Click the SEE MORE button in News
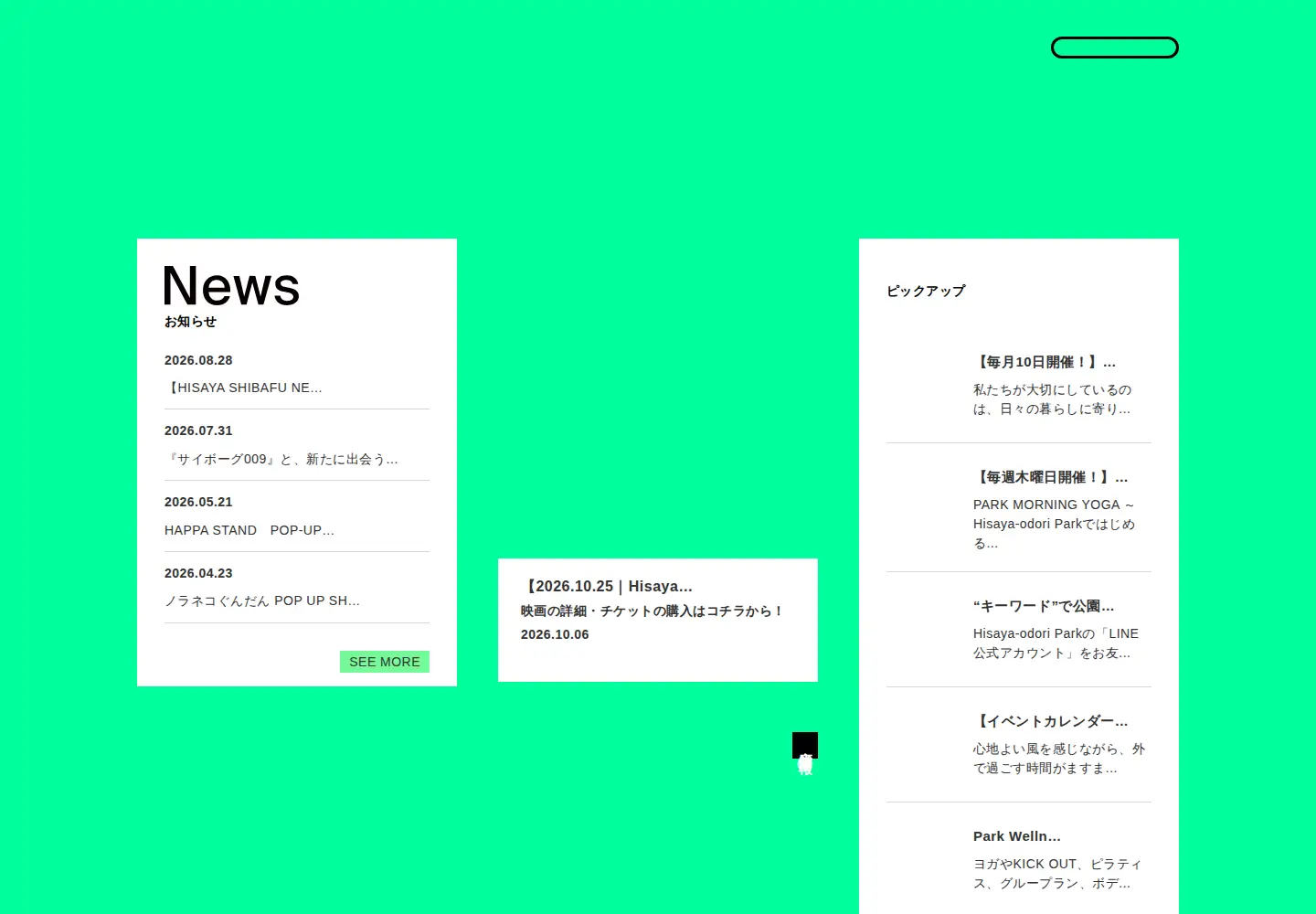Viewport: 1316px width, 914px height. [x=385, y=662]
